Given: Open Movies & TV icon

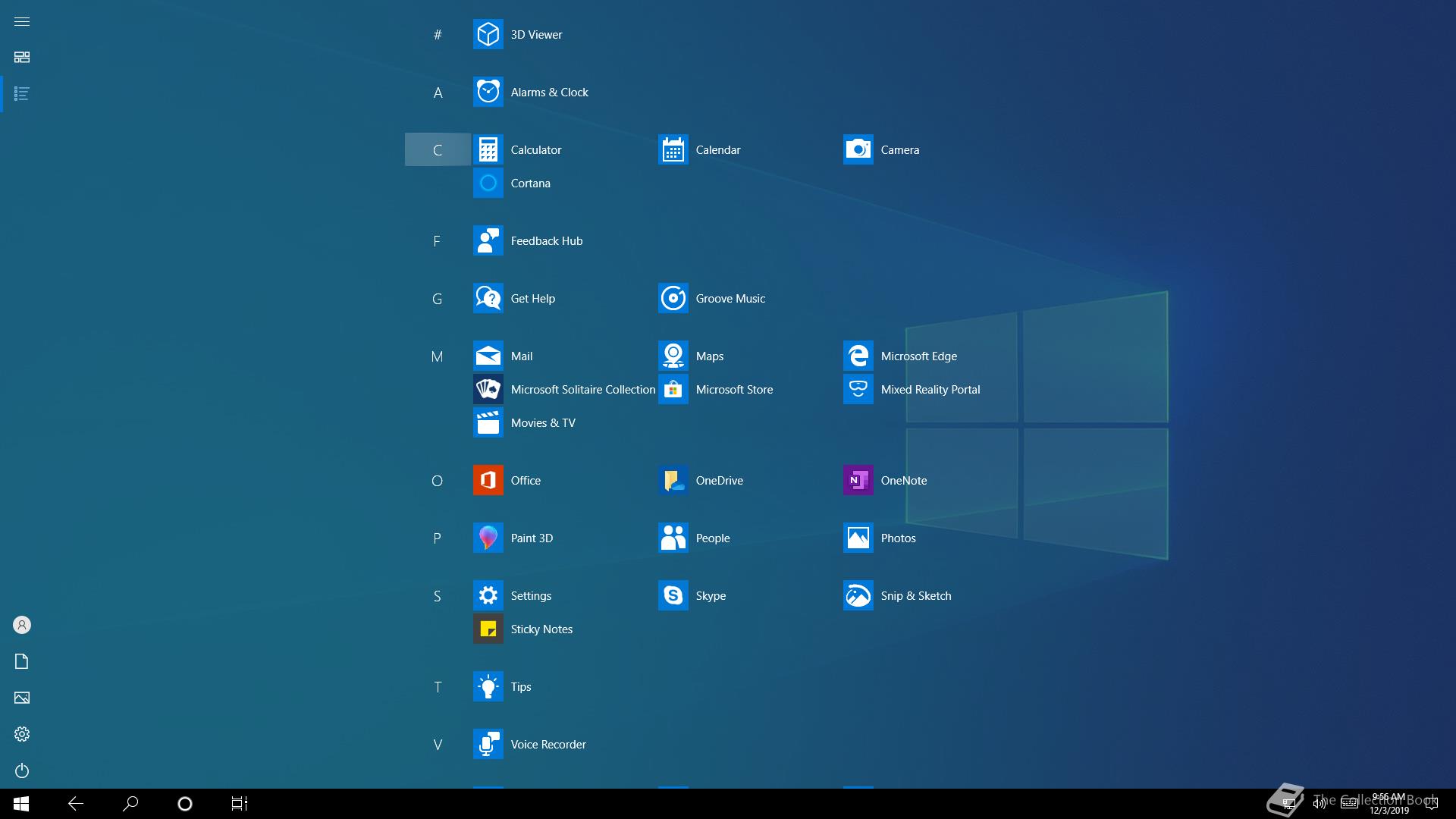Looking at the screenshot, I should click(x=488, y=422).
